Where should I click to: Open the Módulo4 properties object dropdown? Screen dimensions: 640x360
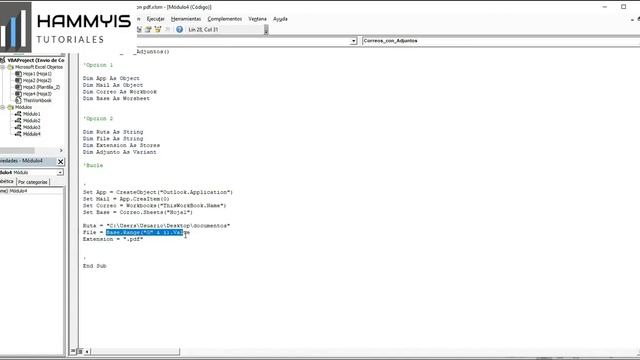coord(60,173)
